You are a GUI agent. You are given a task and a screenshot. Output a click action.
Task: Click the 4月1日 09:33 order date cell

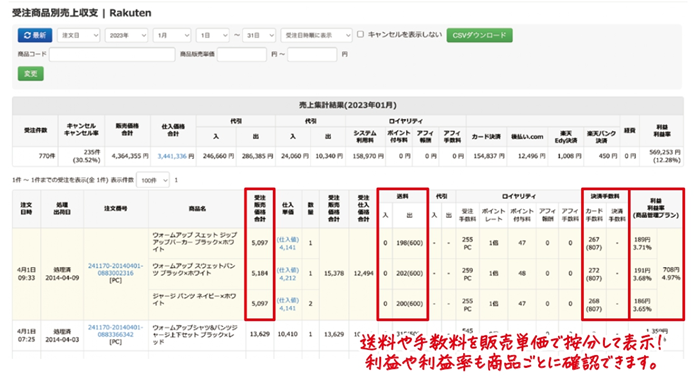[27, 274]
